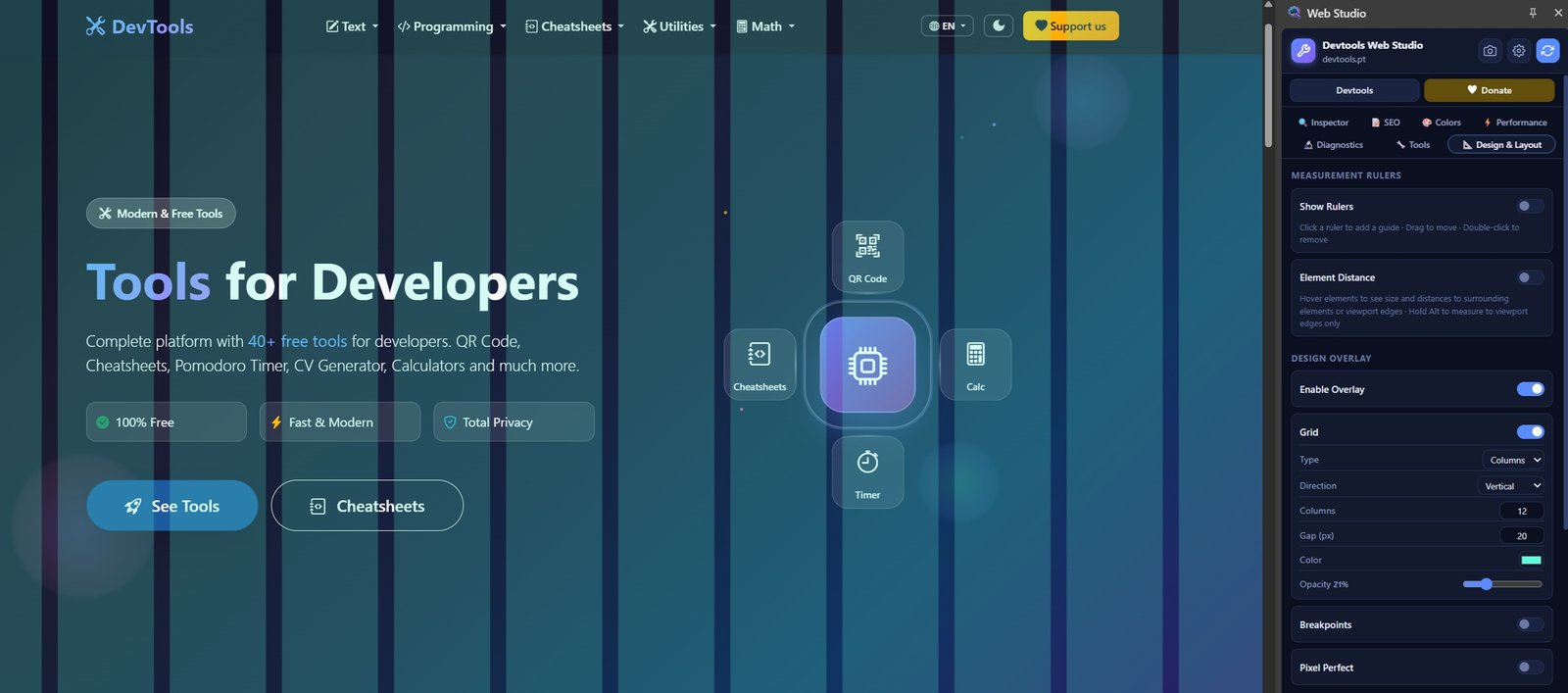The height and width of the screenshot is (693, 1568).
Task: Click the "40+ free tools" highlighted text
Action: tap(297, 341)
